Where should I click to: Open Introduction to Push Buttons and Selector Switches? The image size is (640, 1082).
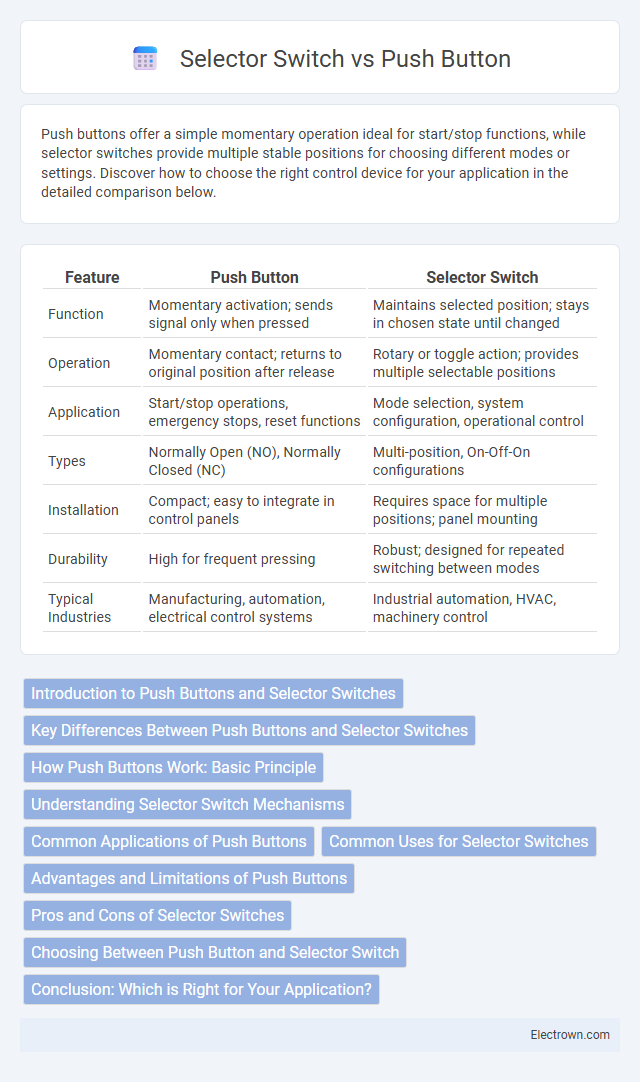pos(213,694)
